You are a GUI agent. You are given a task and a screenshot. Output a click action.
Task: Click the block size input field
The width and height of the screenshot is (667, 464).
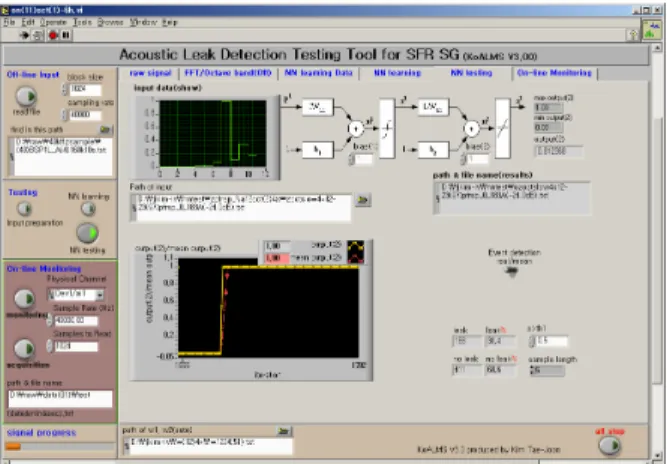[85, 90]
